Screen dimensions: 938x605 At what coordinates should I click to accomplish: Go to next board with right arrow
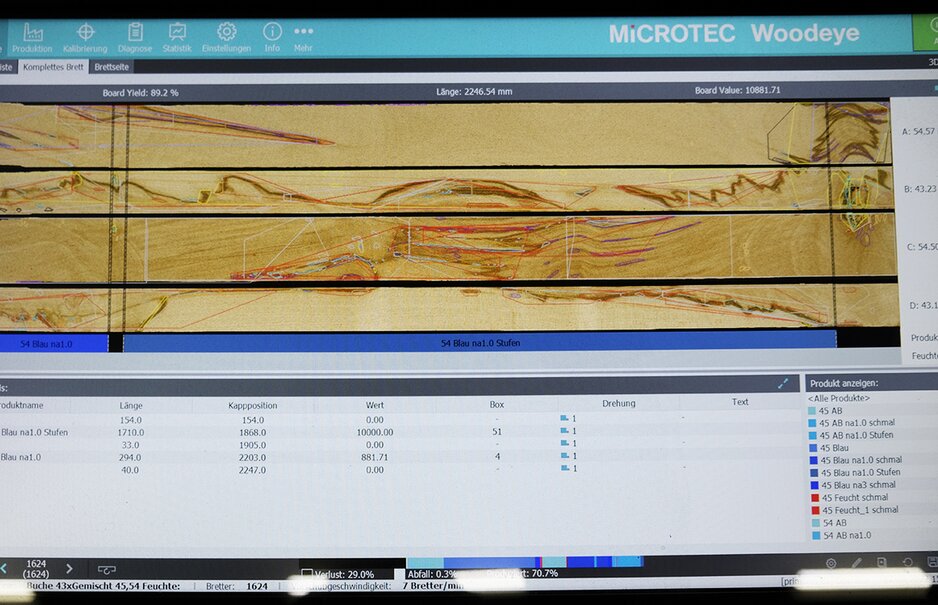coord(69,568)
